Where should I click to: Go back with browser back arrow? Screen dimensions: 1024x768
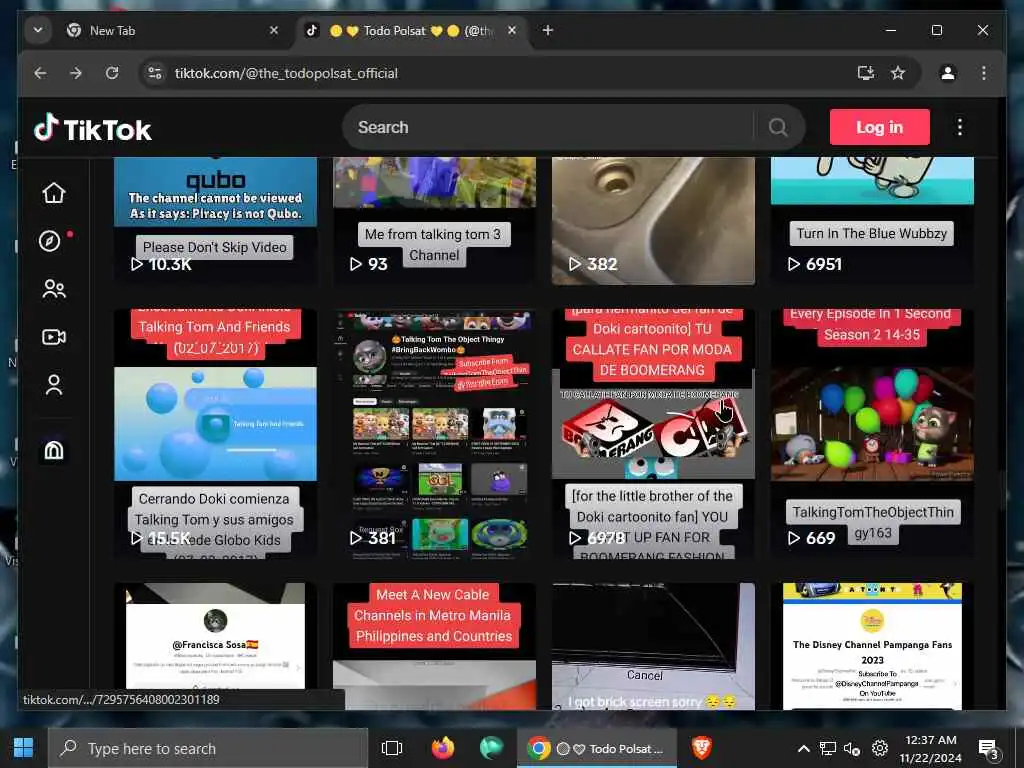pyautogui.click(x=40, y=73)
